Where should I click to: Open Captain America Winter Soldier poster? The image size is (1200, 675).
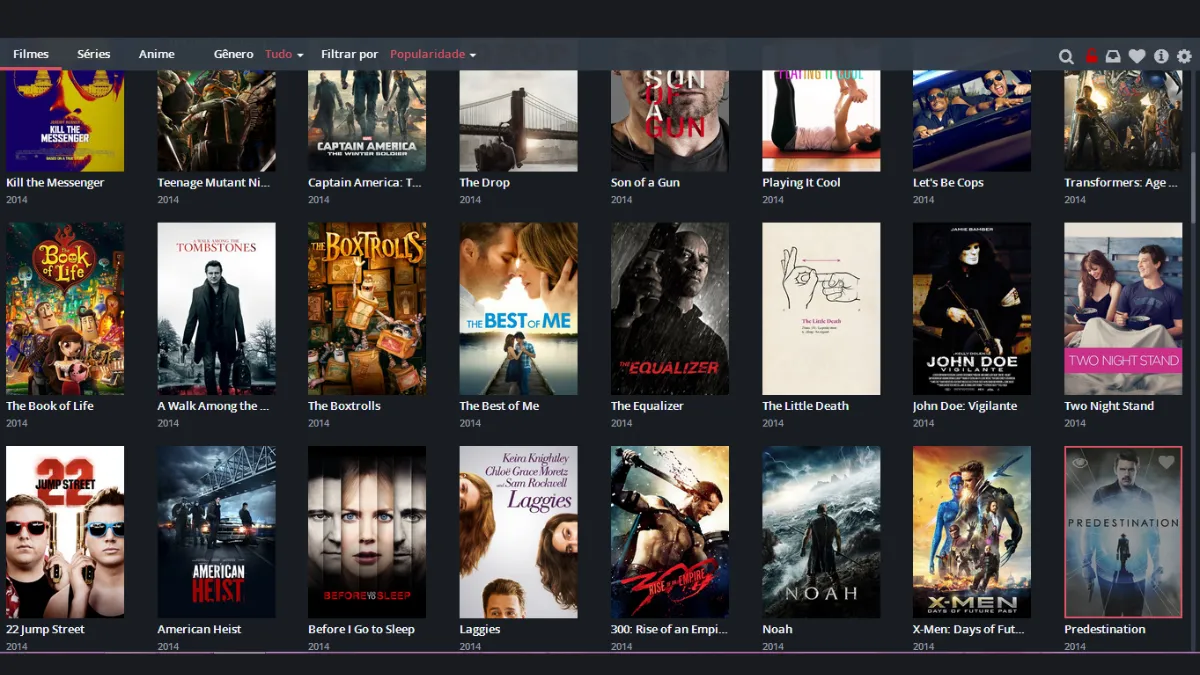point(367,120)
